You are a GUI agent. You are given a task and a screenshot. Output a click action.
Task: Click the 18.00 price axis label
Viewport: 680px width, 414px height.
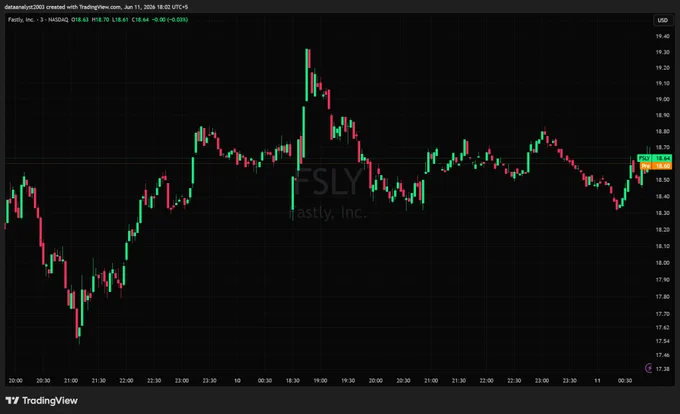tap(662, 263)
